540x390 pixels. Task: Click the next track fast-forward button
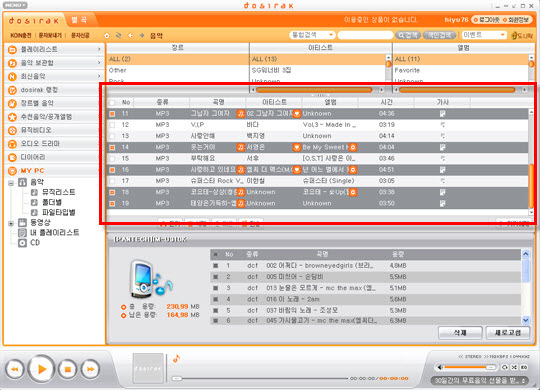click(90, 369)
